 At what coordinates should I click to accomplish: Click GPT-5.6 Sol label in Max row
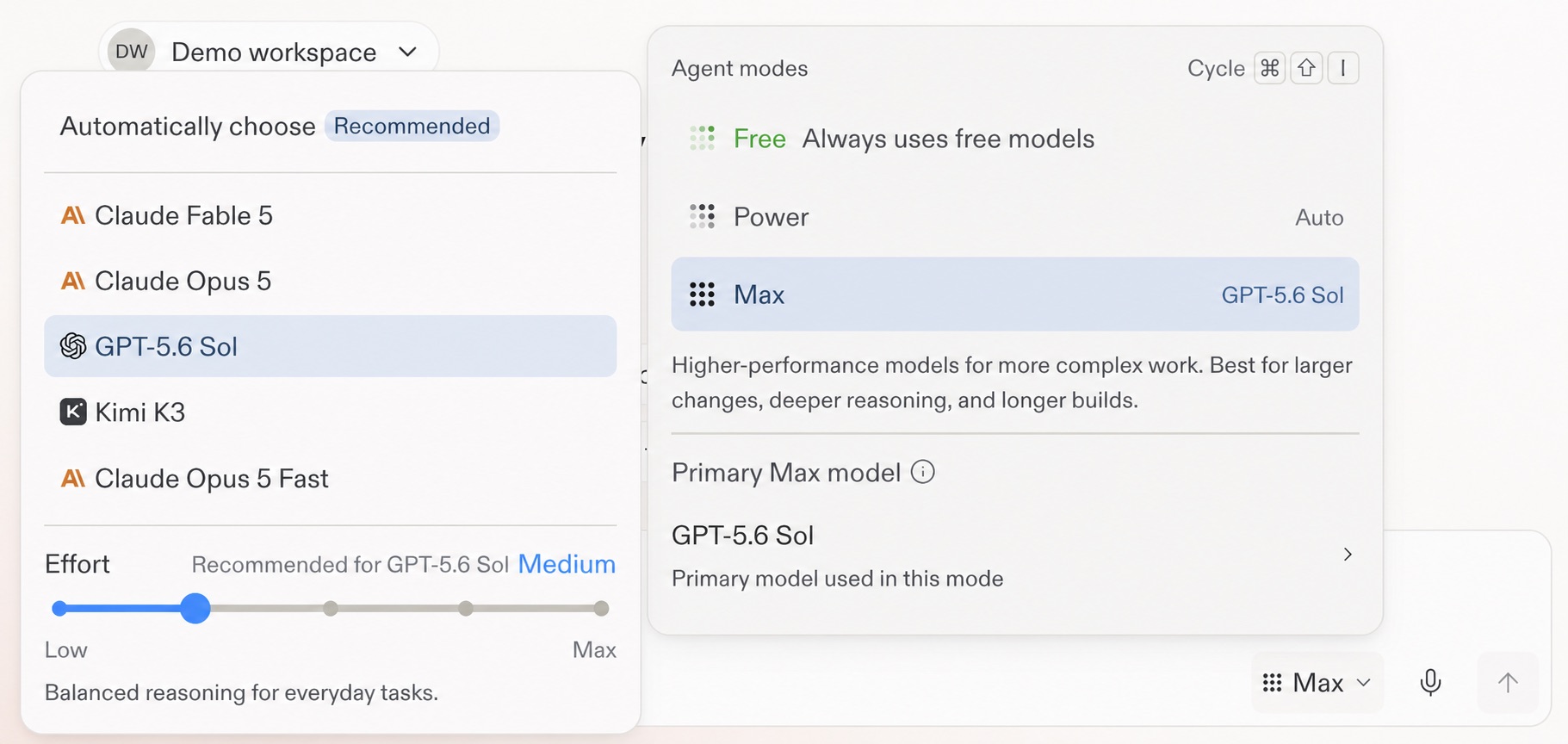[1282, 295]
